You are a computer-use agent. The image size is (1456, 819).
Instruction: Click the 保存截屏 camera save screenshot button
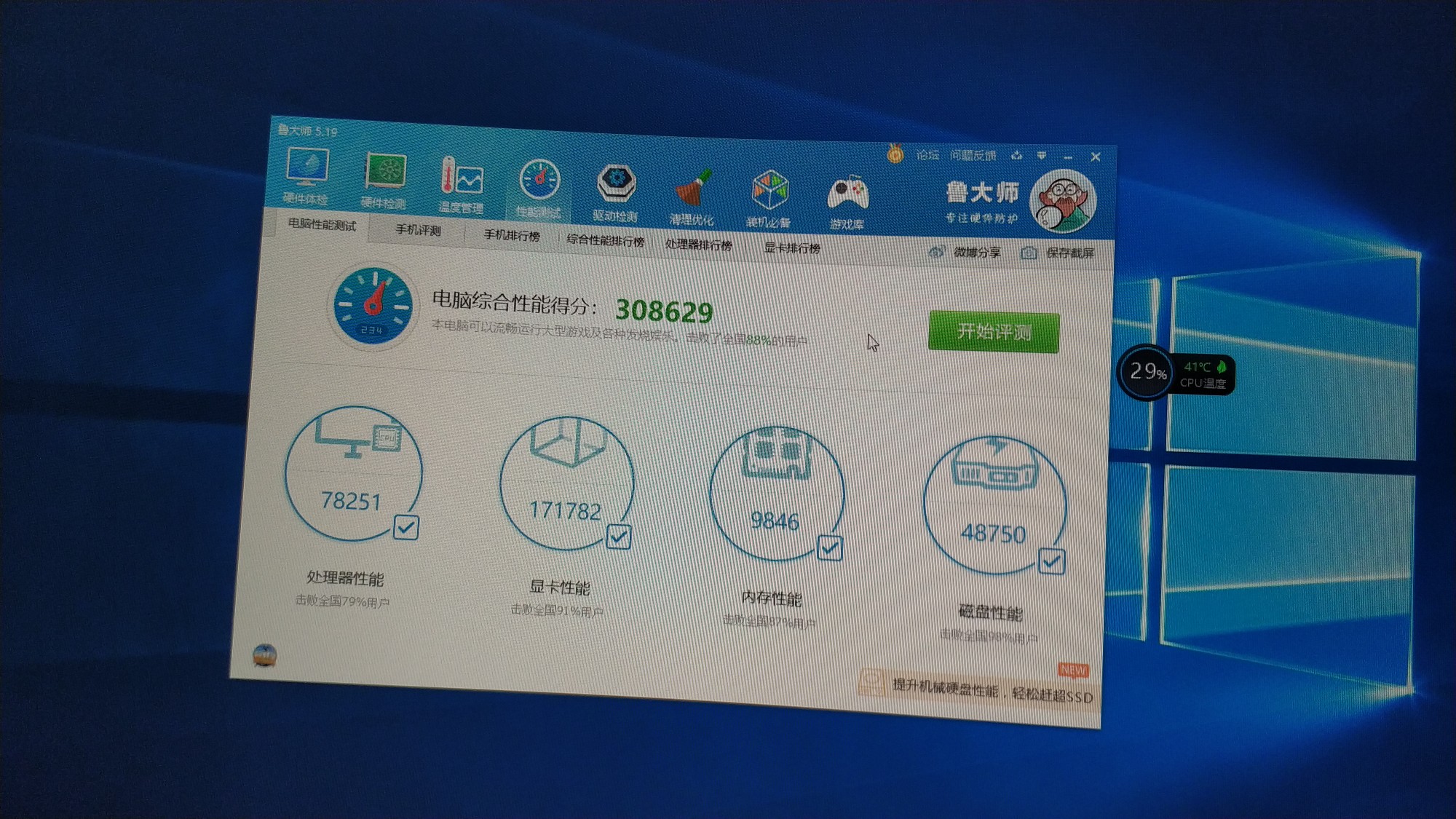pyautogui.click(x=1058, y=253)
